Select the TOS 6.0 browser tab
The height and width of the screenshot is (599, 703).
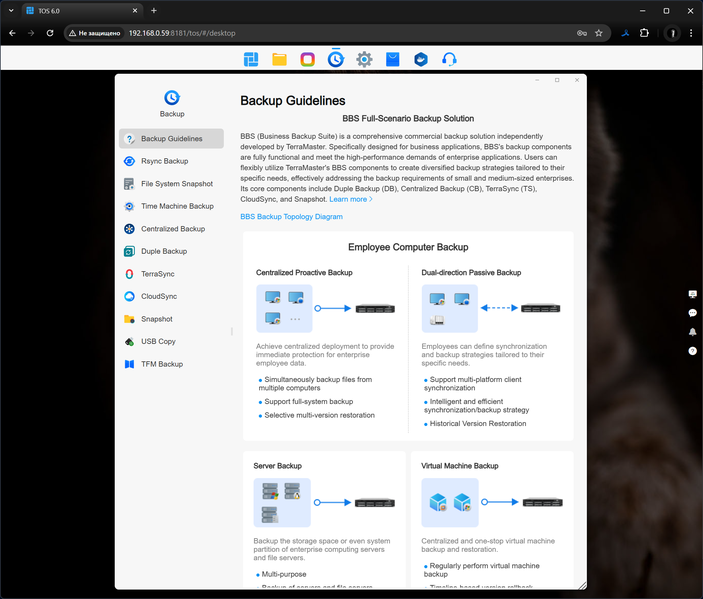(x=82, y=11)
